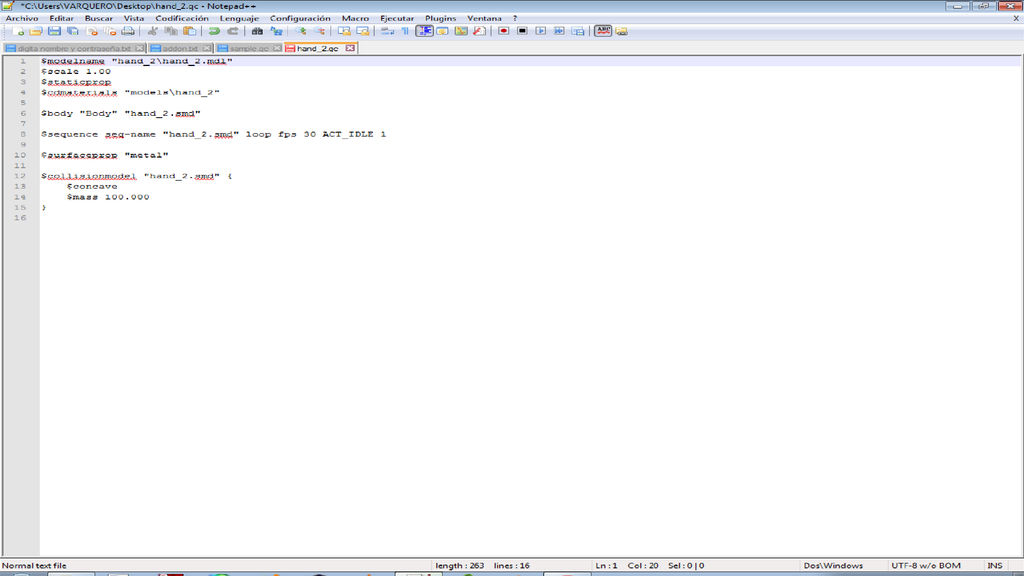Click the Zoom Out toolbar icon
Viewport: 1024px width, 576px height.
[319, 31]
